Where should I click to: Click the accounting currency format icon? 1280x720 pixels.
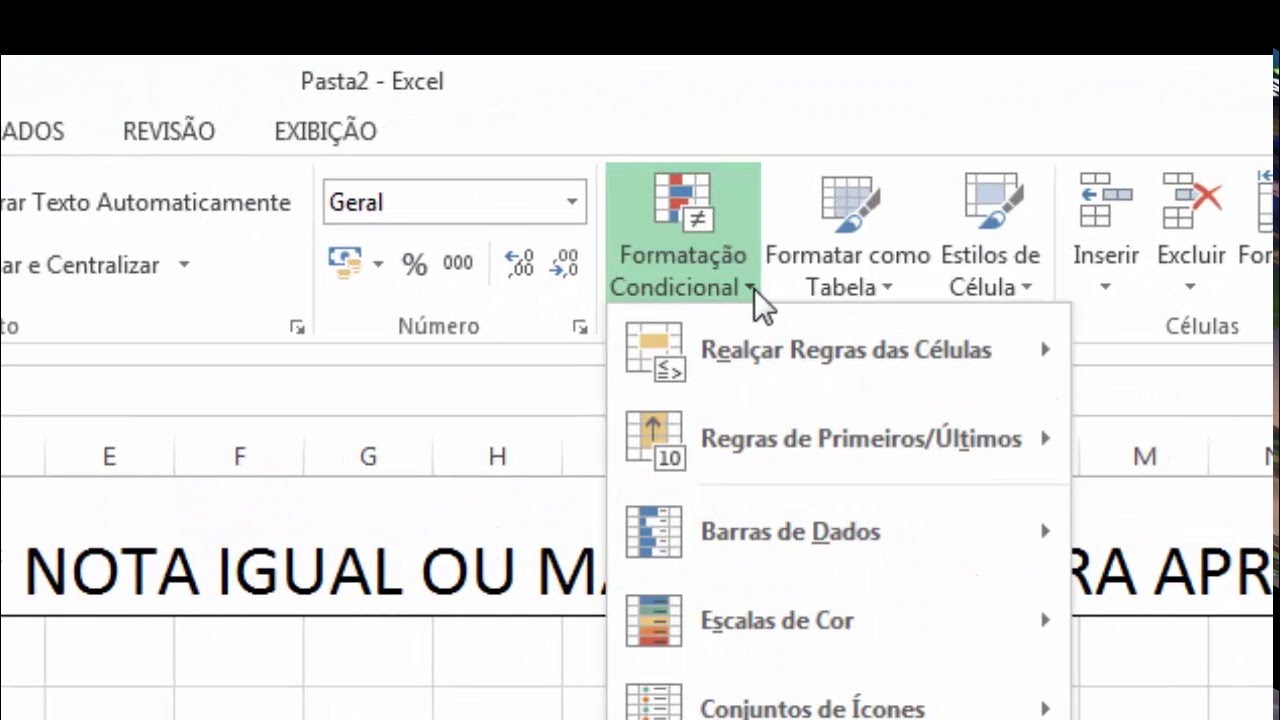(x=345, y=263)
